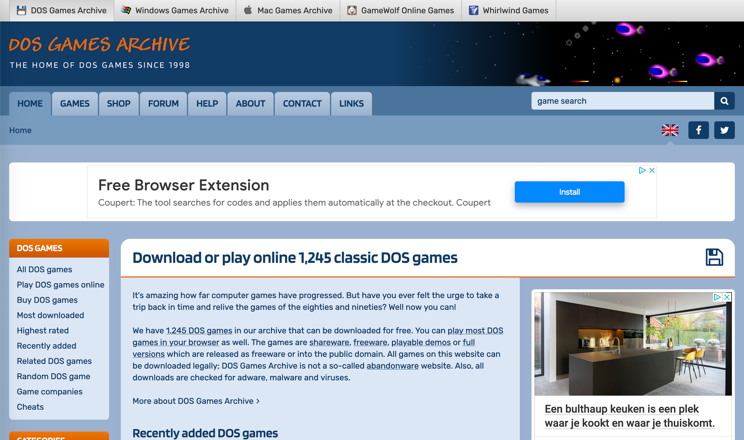Open Related DOS games sidebar link
Viewport: 744px width, 440px height.
click(x=54, y=361)
